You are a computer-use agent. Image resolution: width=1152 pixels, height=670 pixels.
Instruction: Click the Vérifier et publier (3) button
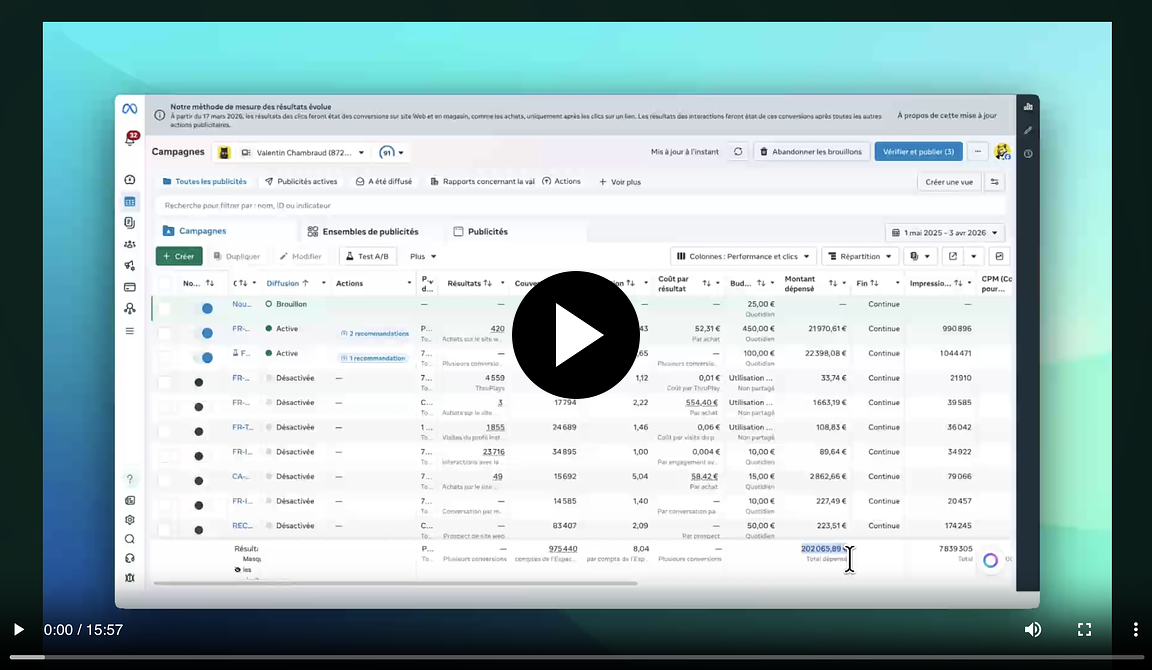click(x=918, y=152)
